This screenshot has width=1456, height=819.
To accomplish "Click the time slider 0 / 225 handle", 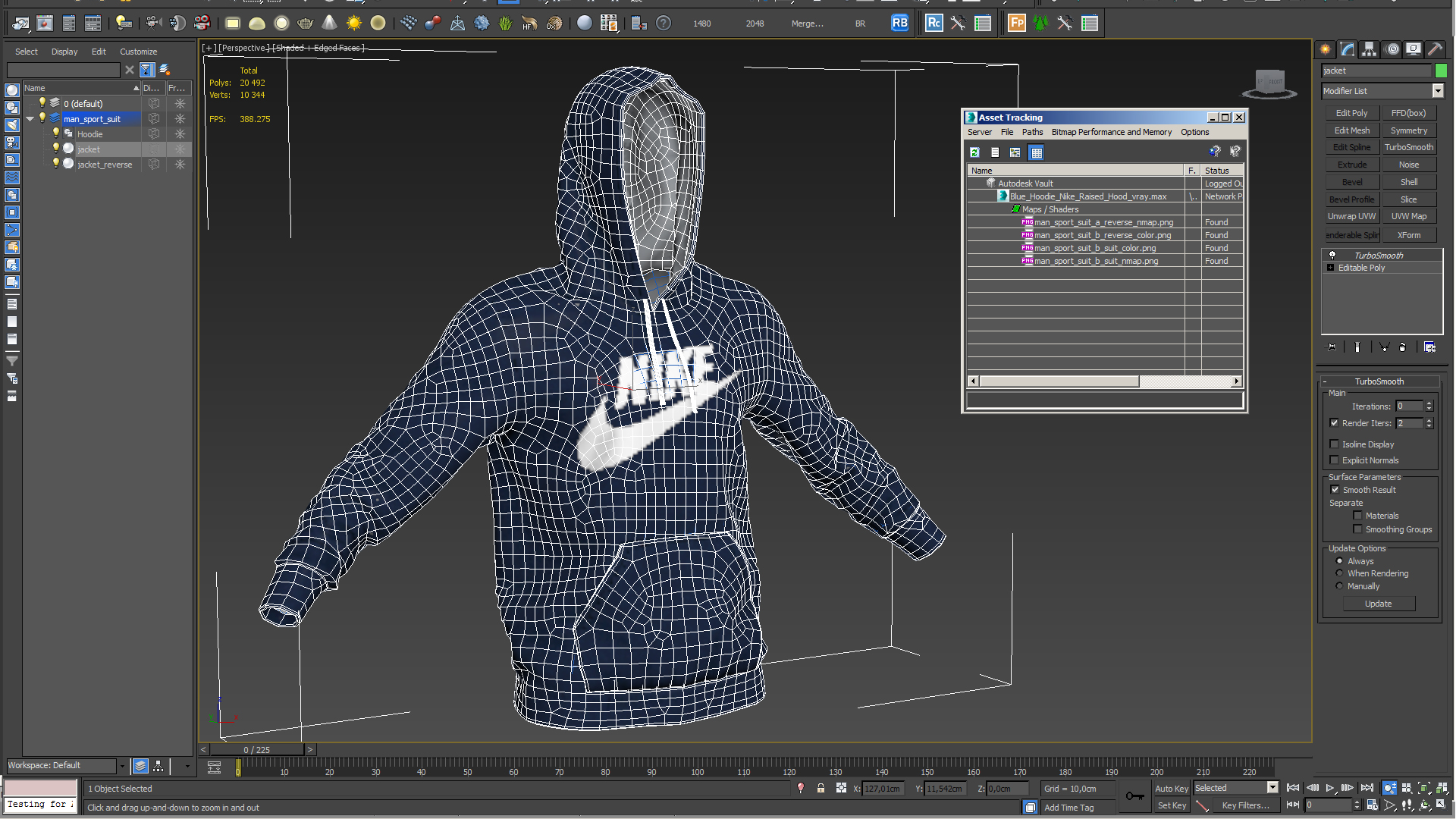I will coord(256,749).
